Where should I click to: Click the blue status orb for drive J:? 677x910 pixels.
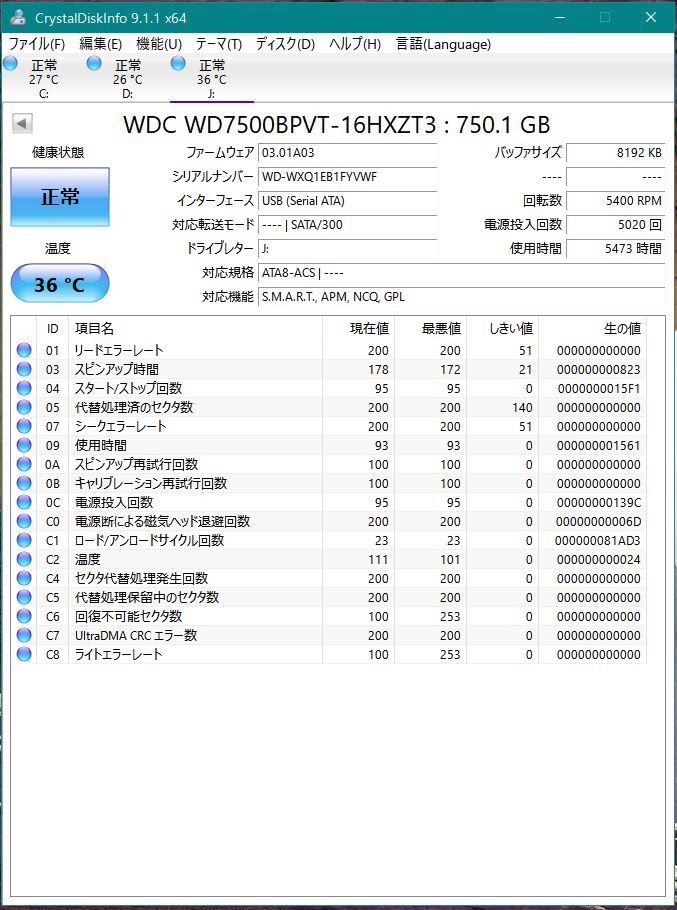(x=178, y=63)
